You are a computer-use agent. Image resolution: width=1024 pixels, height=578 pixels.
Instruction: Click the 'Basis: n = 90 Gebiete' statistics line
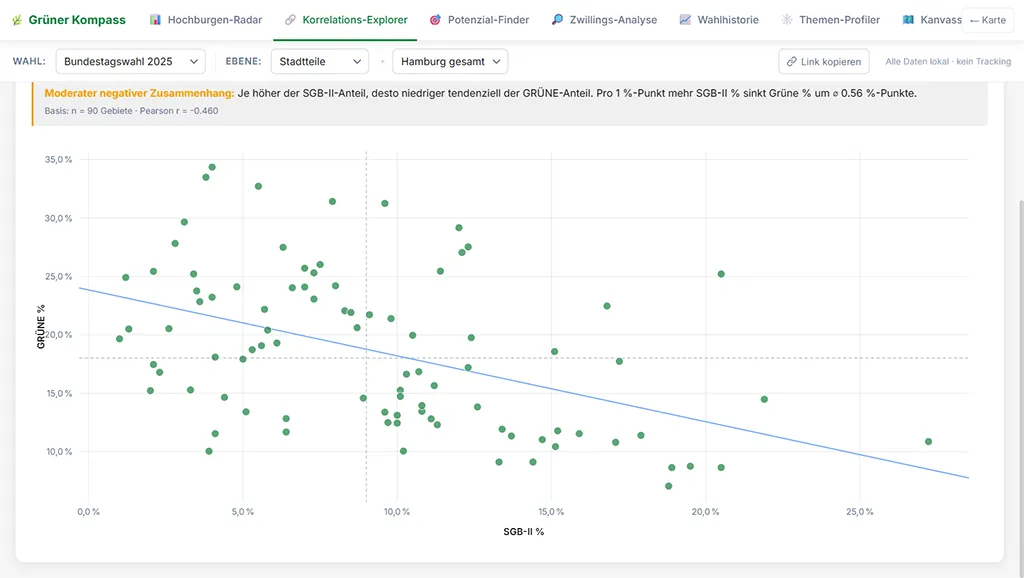click(131, 110)
